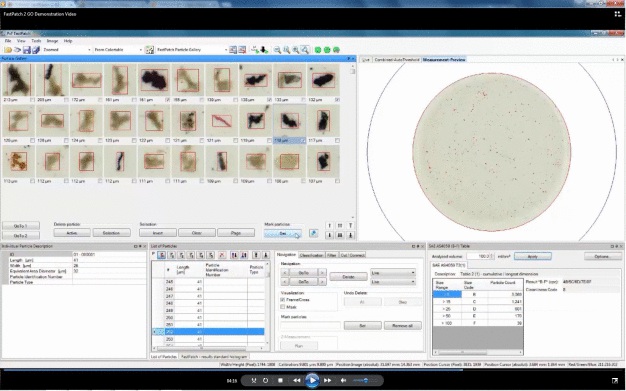Open the FastPatch results standard histogram tab
The width and height of the screenshot is (626, 391).
click(x=214, y=356)
